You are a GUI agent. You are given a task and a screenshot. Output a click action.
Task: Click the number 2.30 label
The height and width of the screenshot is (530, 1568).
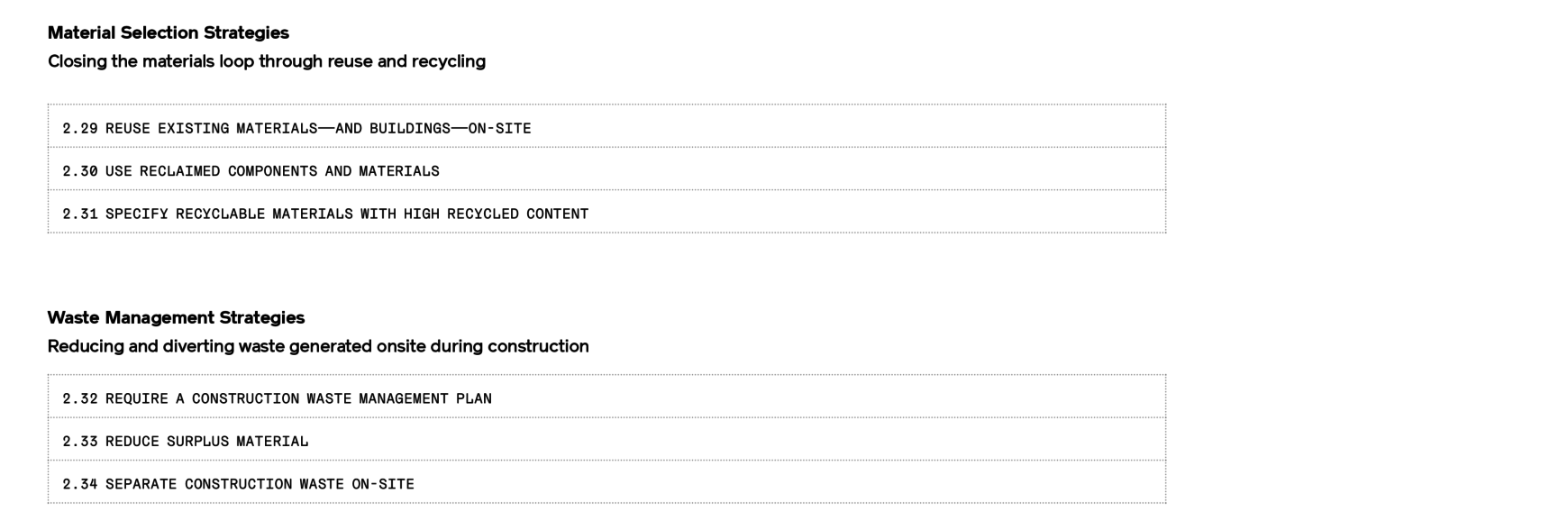[x=80, y=171]
